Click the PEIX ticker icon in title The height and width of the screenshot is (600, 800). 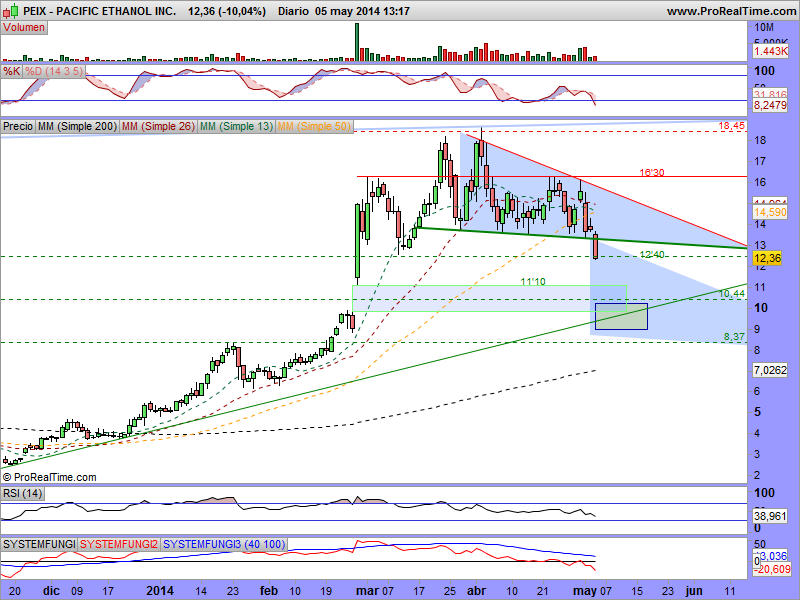pyautogui.click(x=13, y=10)
